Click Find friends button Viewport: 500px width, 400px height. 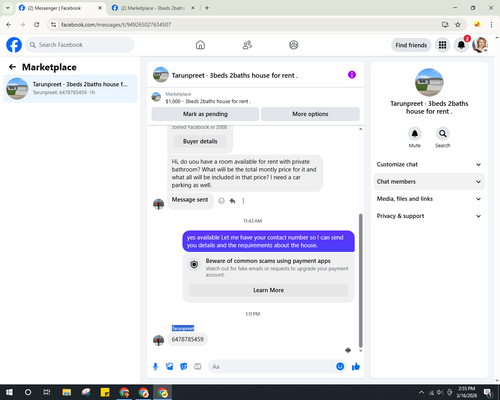pyautogui.click(x=411, y=45)
